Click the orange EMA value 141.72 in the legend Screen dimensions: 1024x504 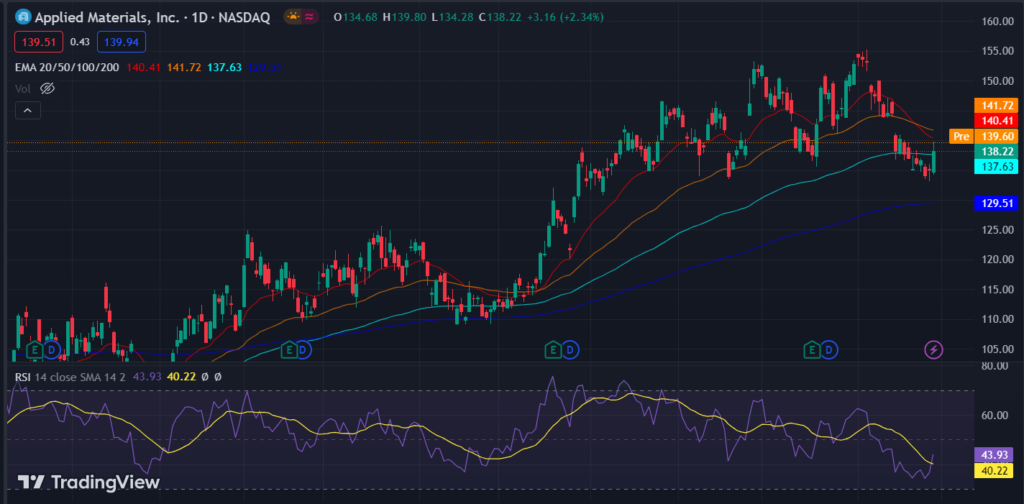tap(184, 67)
